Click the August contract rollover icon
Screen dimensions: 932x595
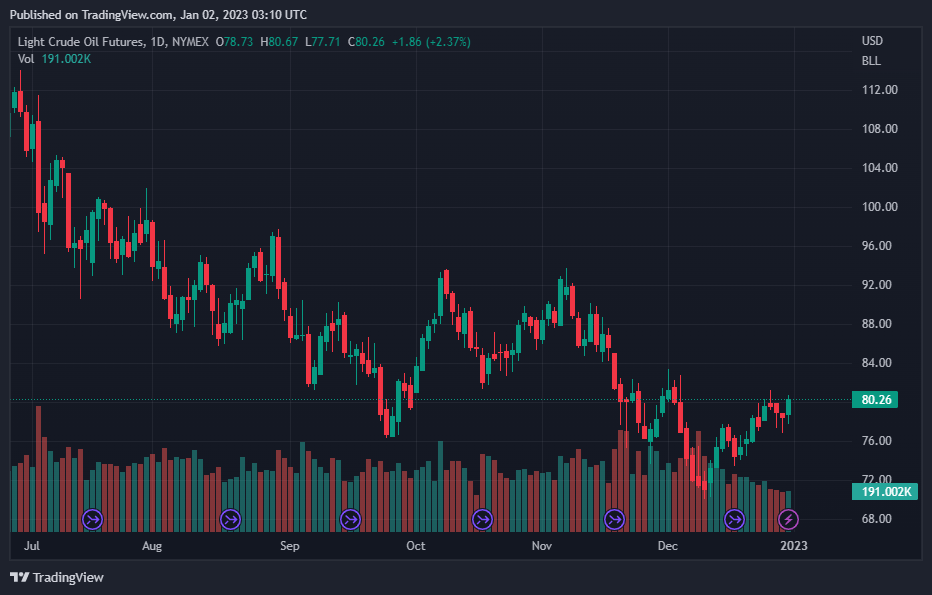pos(230,520)
